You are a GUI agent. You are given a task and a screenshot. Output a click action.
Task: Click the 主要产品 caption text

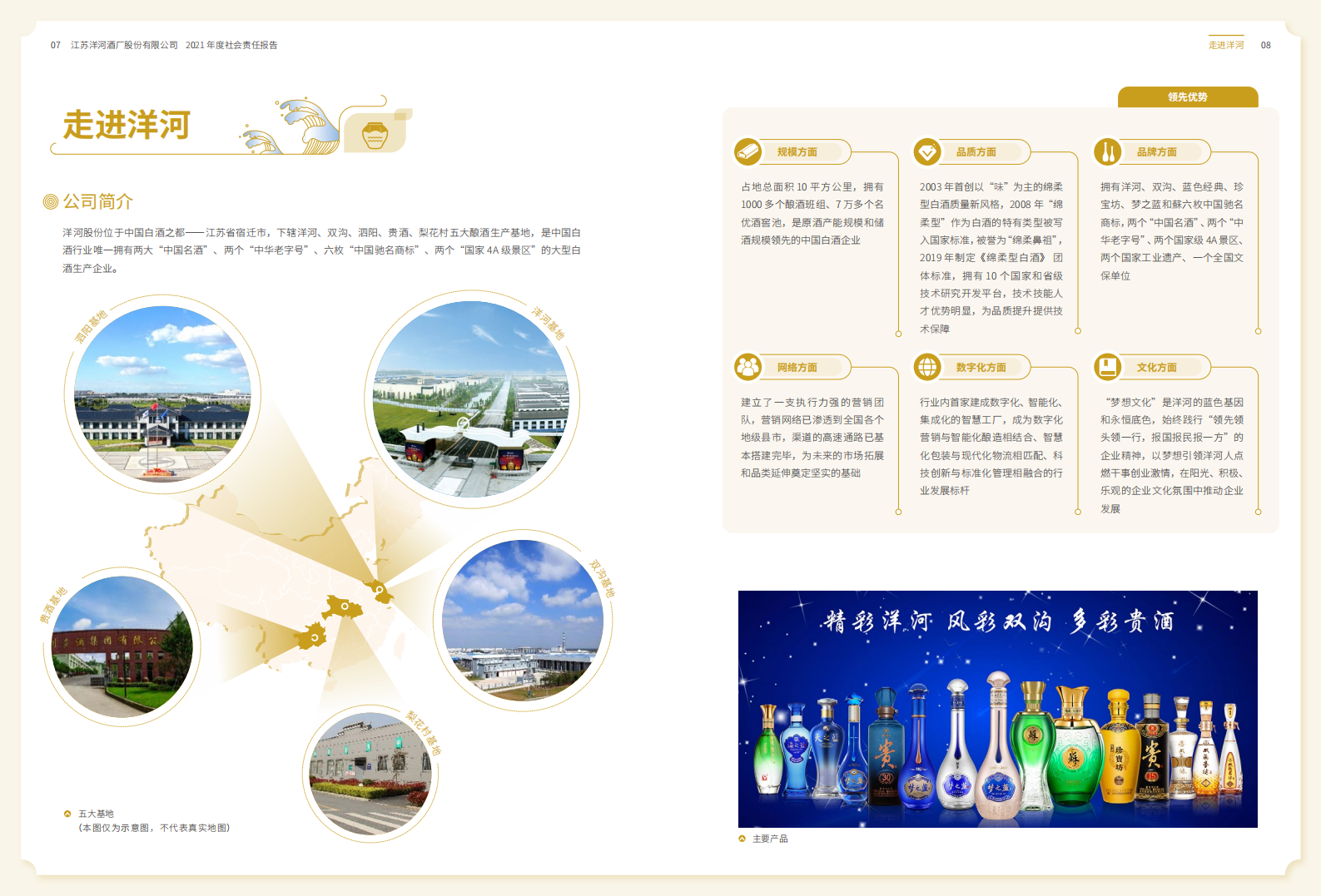pyautogui.click(x=770, y=839)
